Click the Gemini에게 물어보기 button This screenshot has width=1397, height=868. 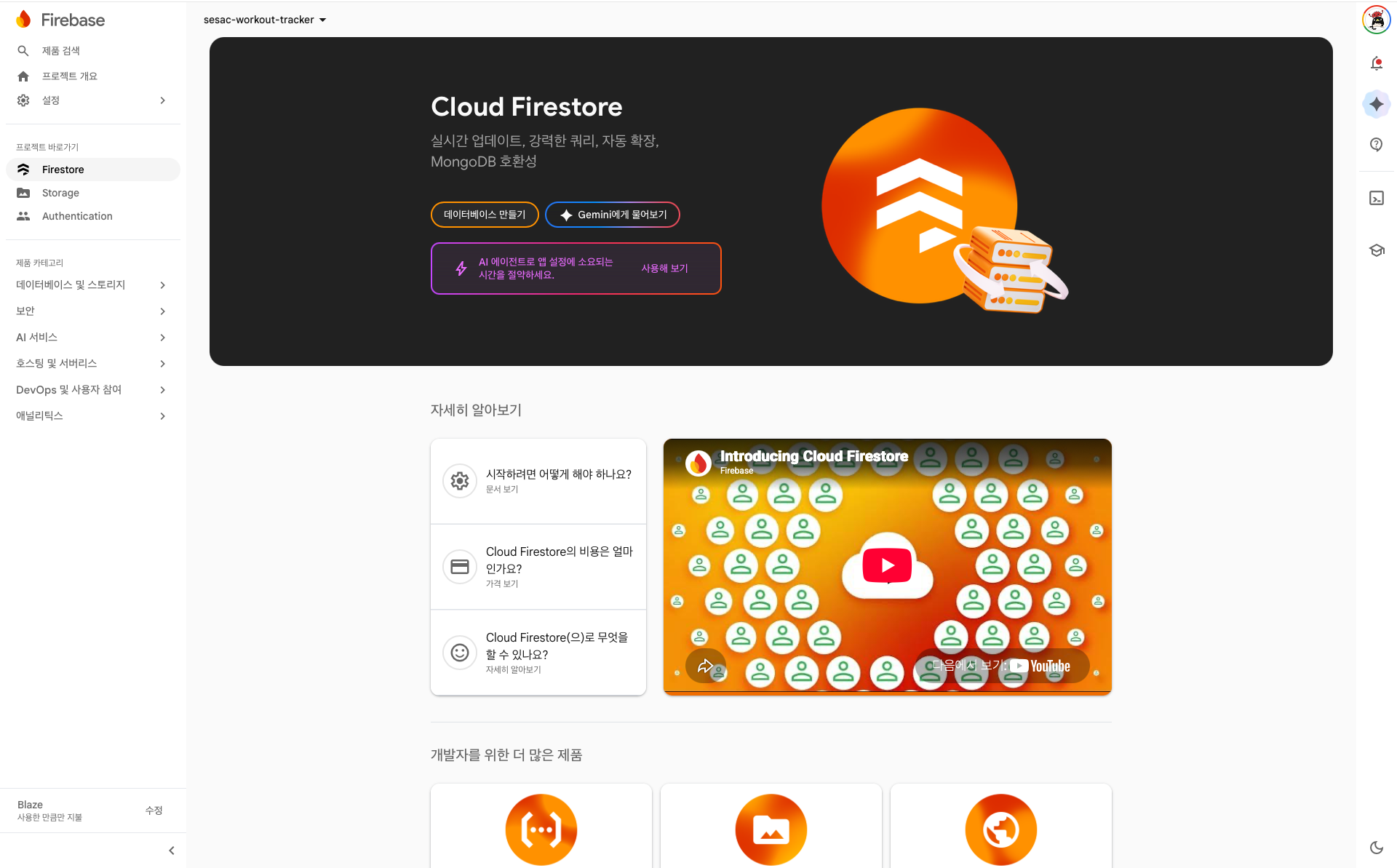pyautogui.click(x=613, y=215)
